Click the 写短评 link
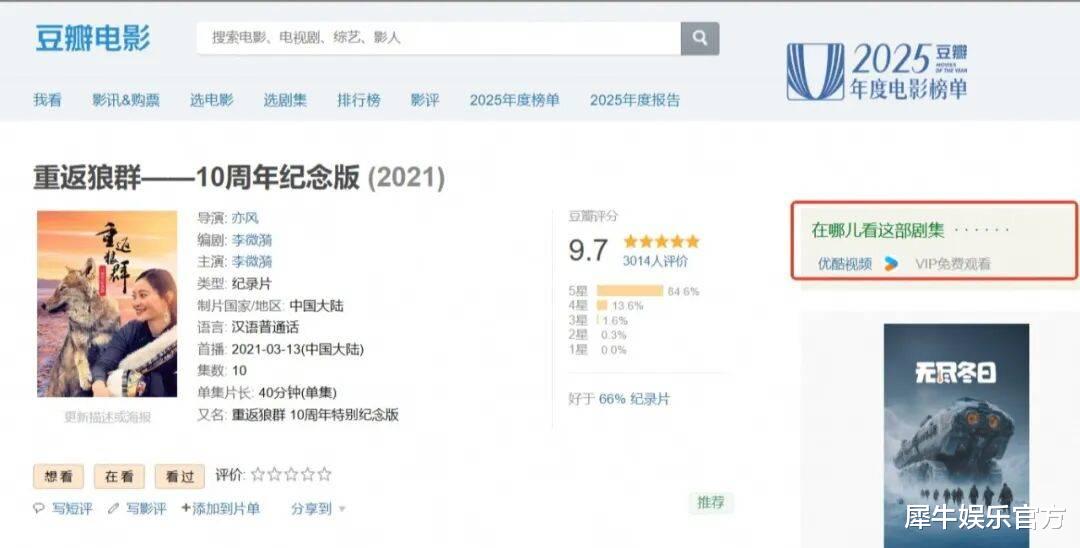The width and height of the screenshot is (1080, 548). click(x=72, y=509)
